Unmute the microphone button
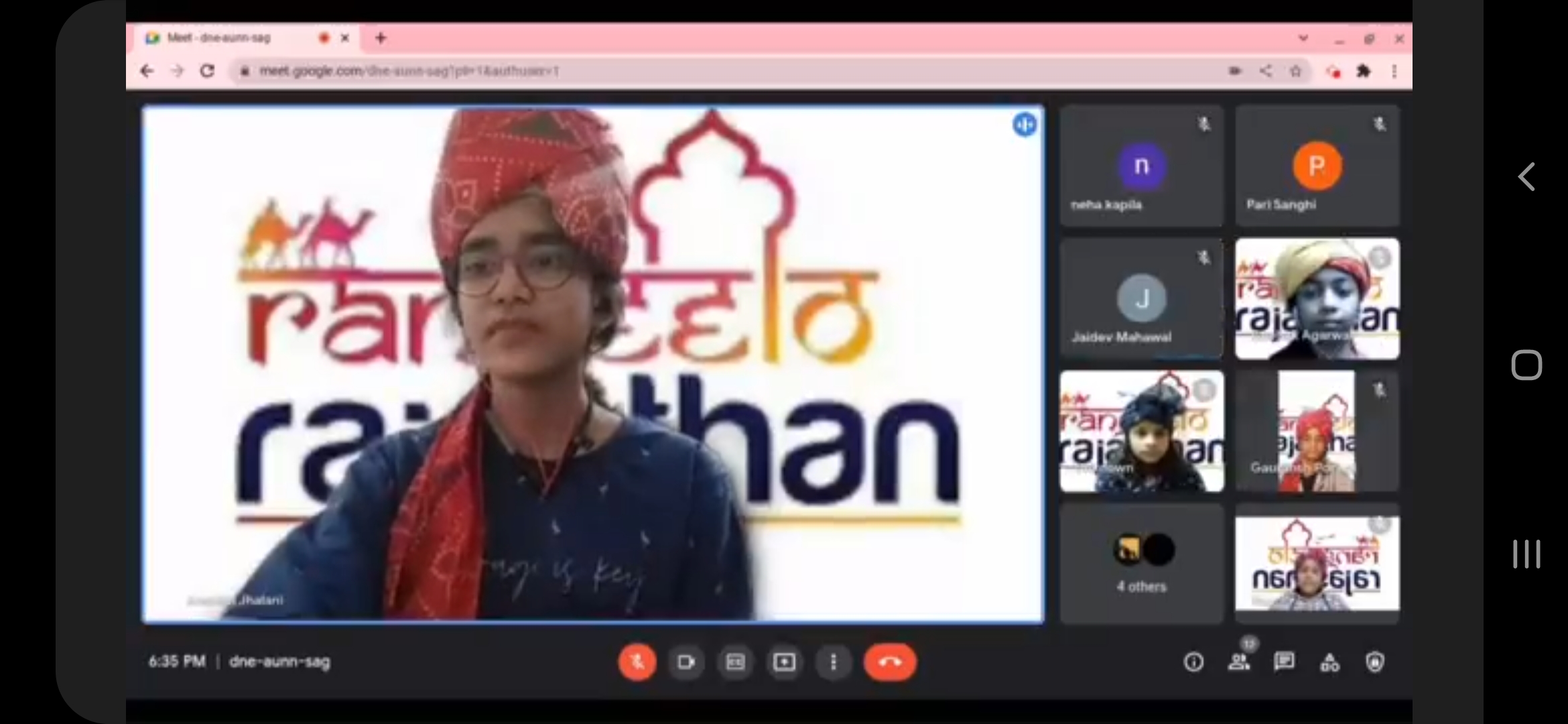Image resolution: width=1568 pixels, height=724 pixels. (x=637, y=662)
